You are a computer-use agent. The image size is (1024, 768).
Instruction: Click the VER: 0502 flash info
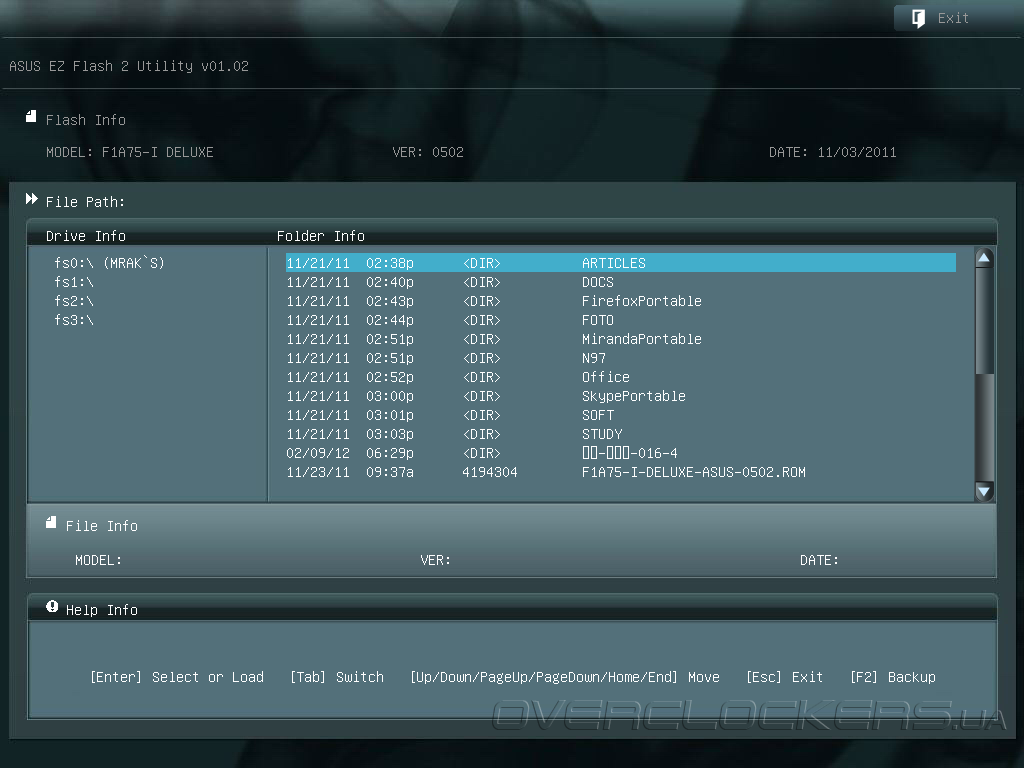coord(428,152)
